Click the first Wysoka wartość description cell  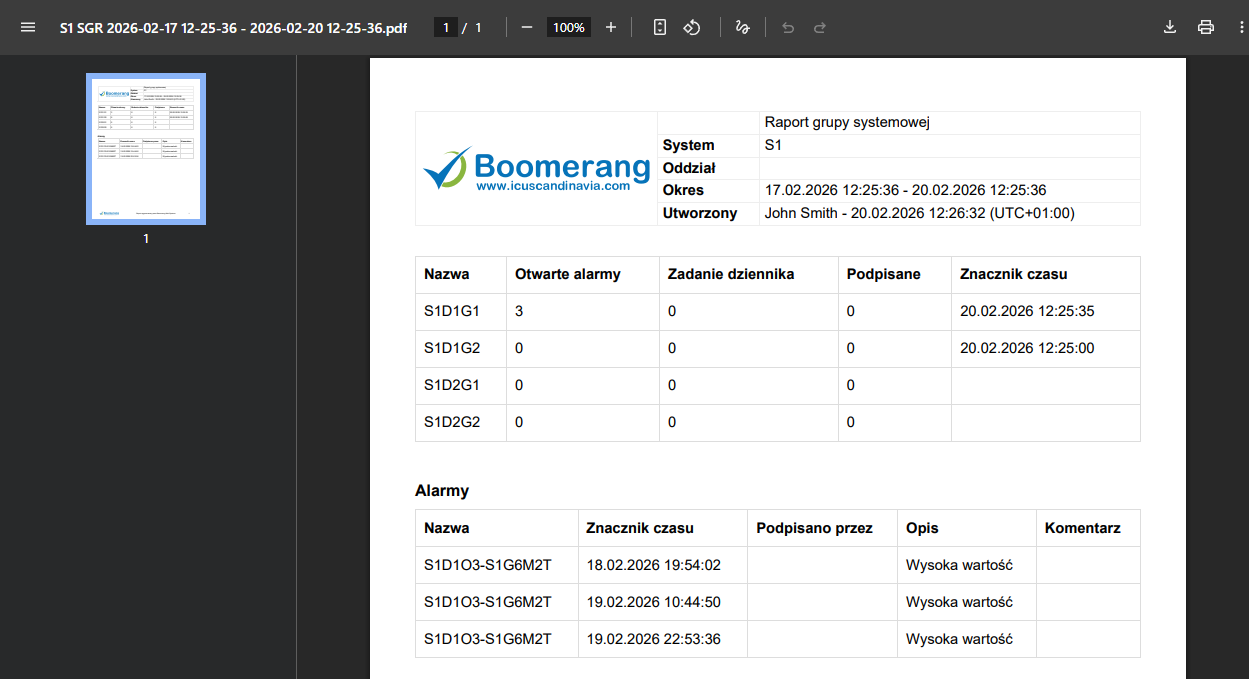[959, 565]
